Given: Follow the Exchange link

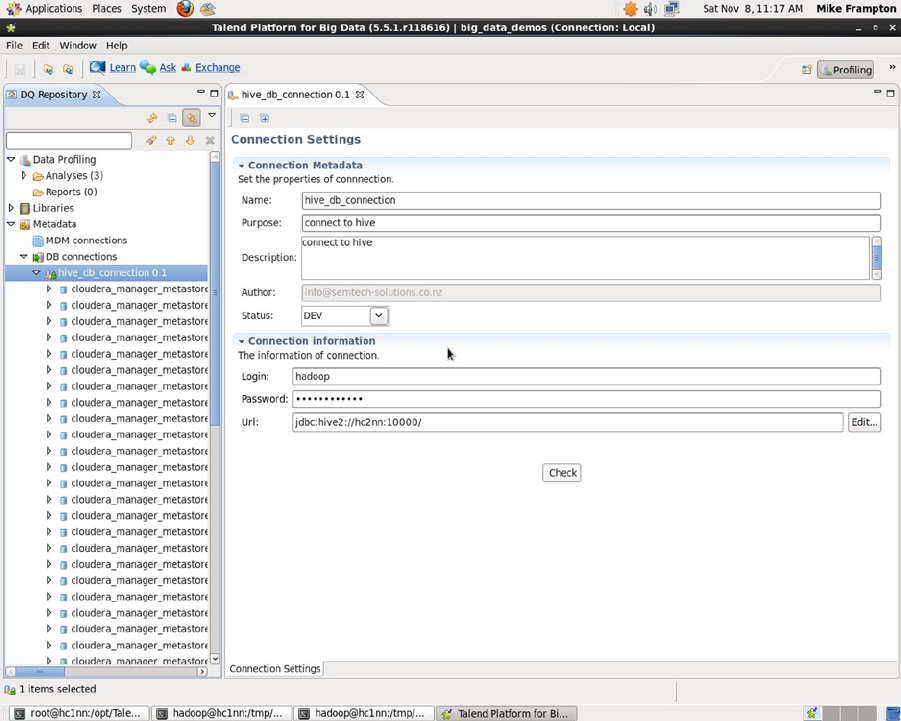Looking at the screenshot, I should [x=218, y=68].
